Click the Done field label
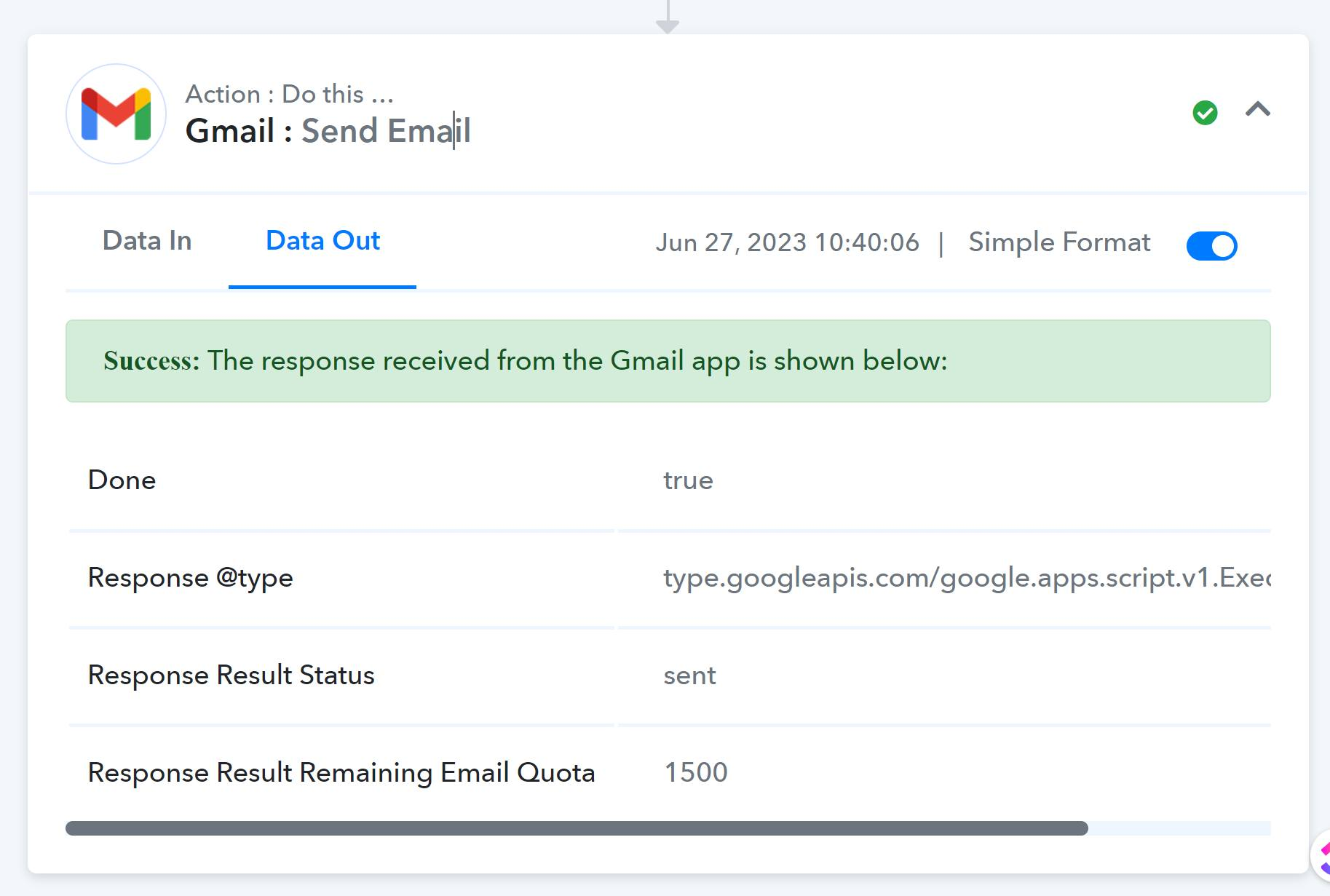The image size is (1330, 896). (122, 480)
